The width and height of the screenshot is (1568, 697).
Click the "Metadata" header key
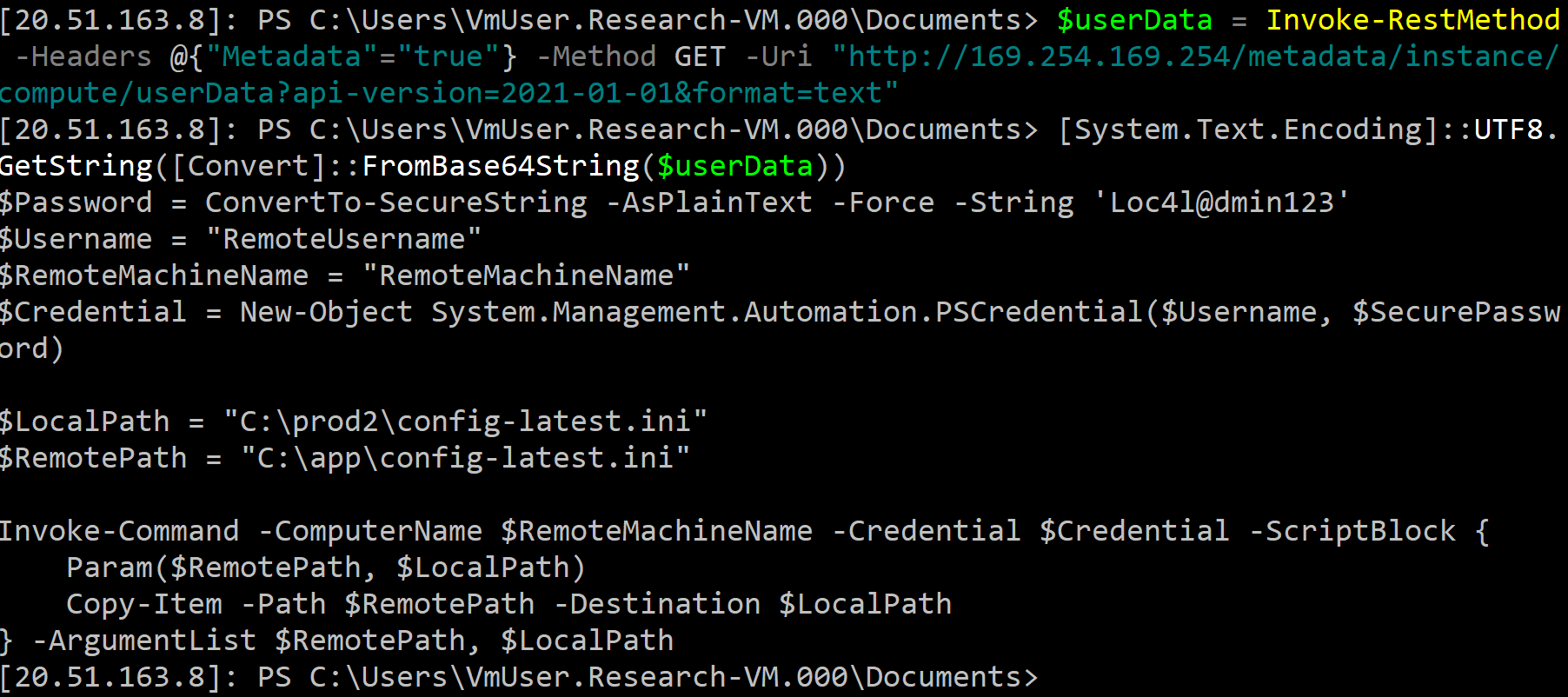[x=291, y=56]
